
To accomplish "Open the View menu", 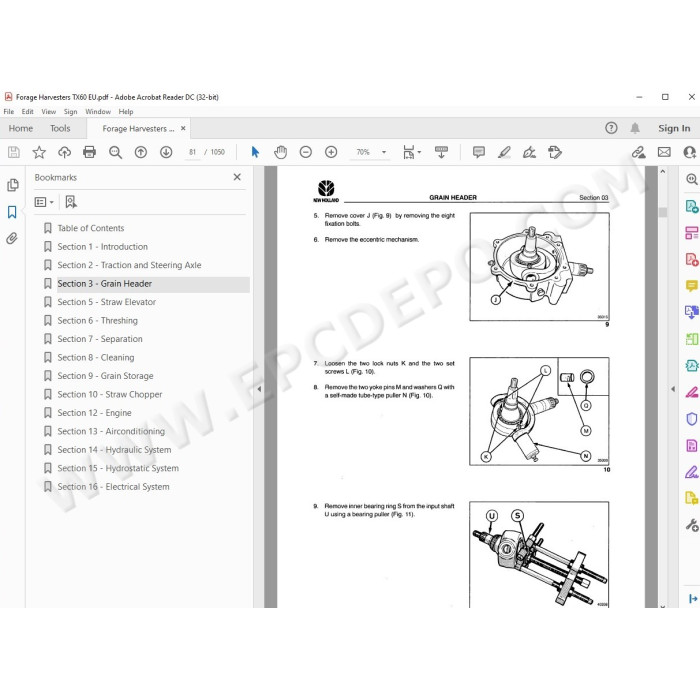I will coord(49,112).
